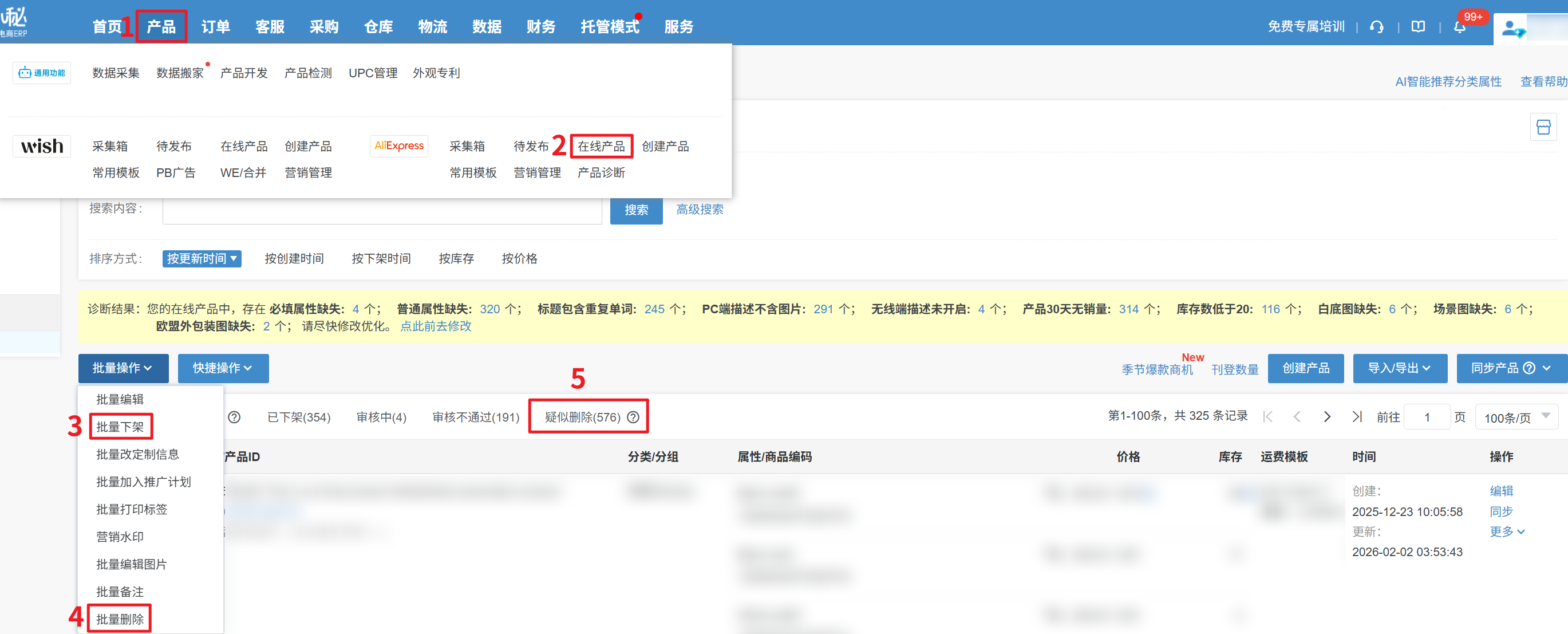This screenshot has width=1568, height=634.
Task: Go to next page arrow
Action: tap(1327, 416)
